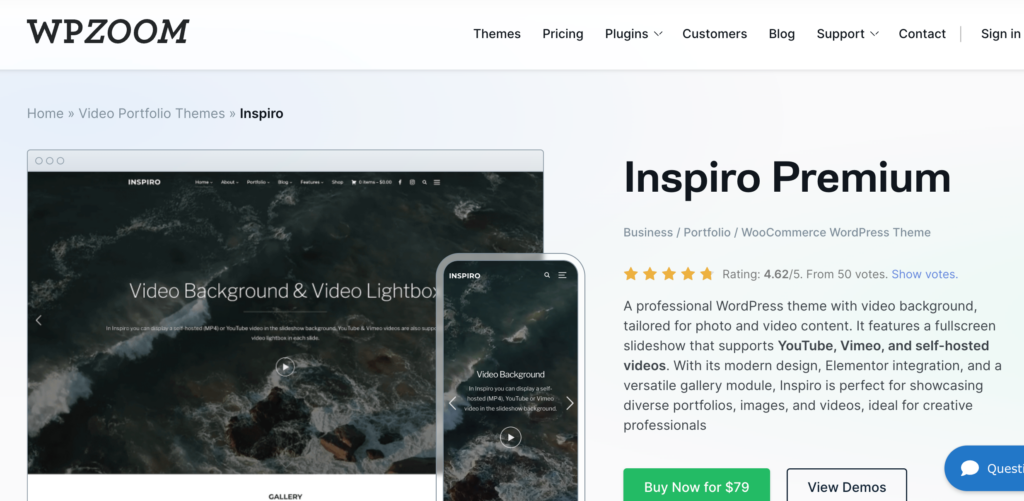Play the video in the mobile preview
This screenshot has width=1024, height=501.
[x=511, y=437]
